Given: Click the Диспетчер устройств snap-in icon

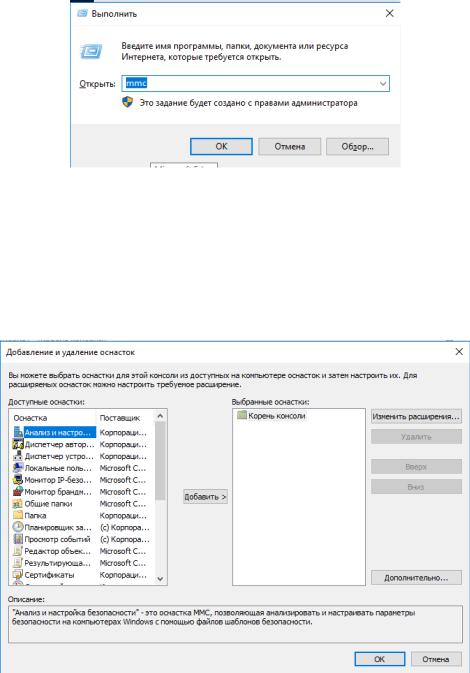Looking at the screenshot, I should [18, 456].
